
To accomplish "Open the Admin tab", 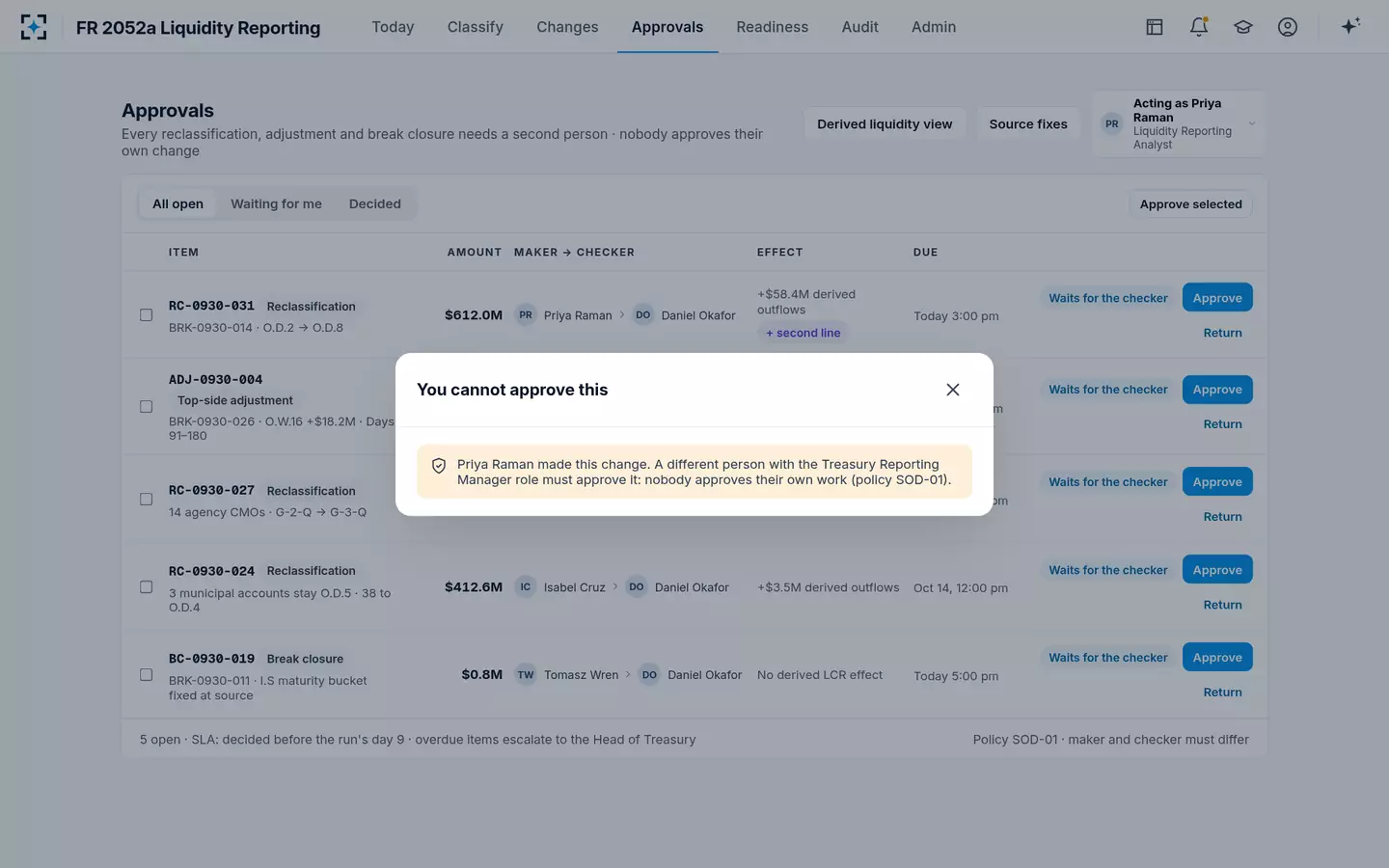I will click(x=934, y=27).
